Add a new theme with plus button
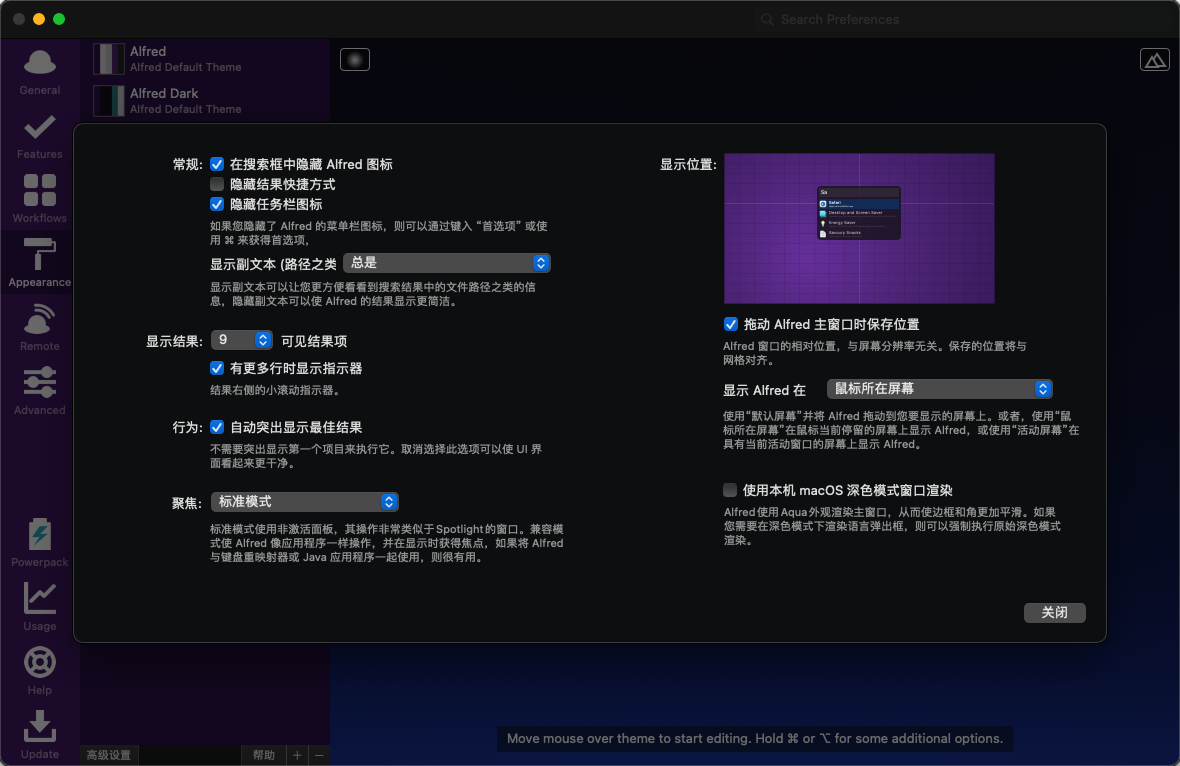This screenshot has width=1180, height=766. click(297, 755)
